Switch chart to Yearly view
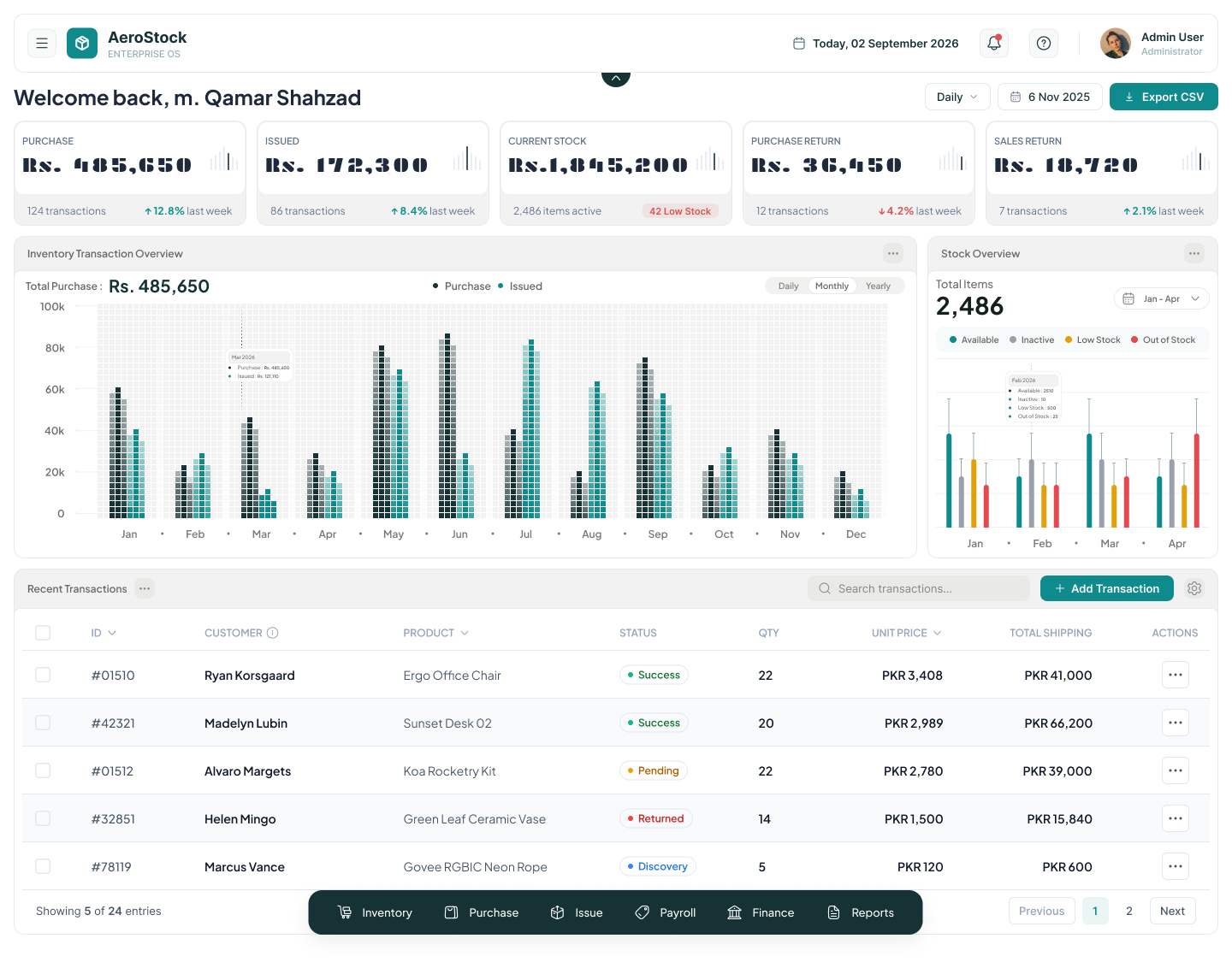1232x962 pixels. coord(878,286)
